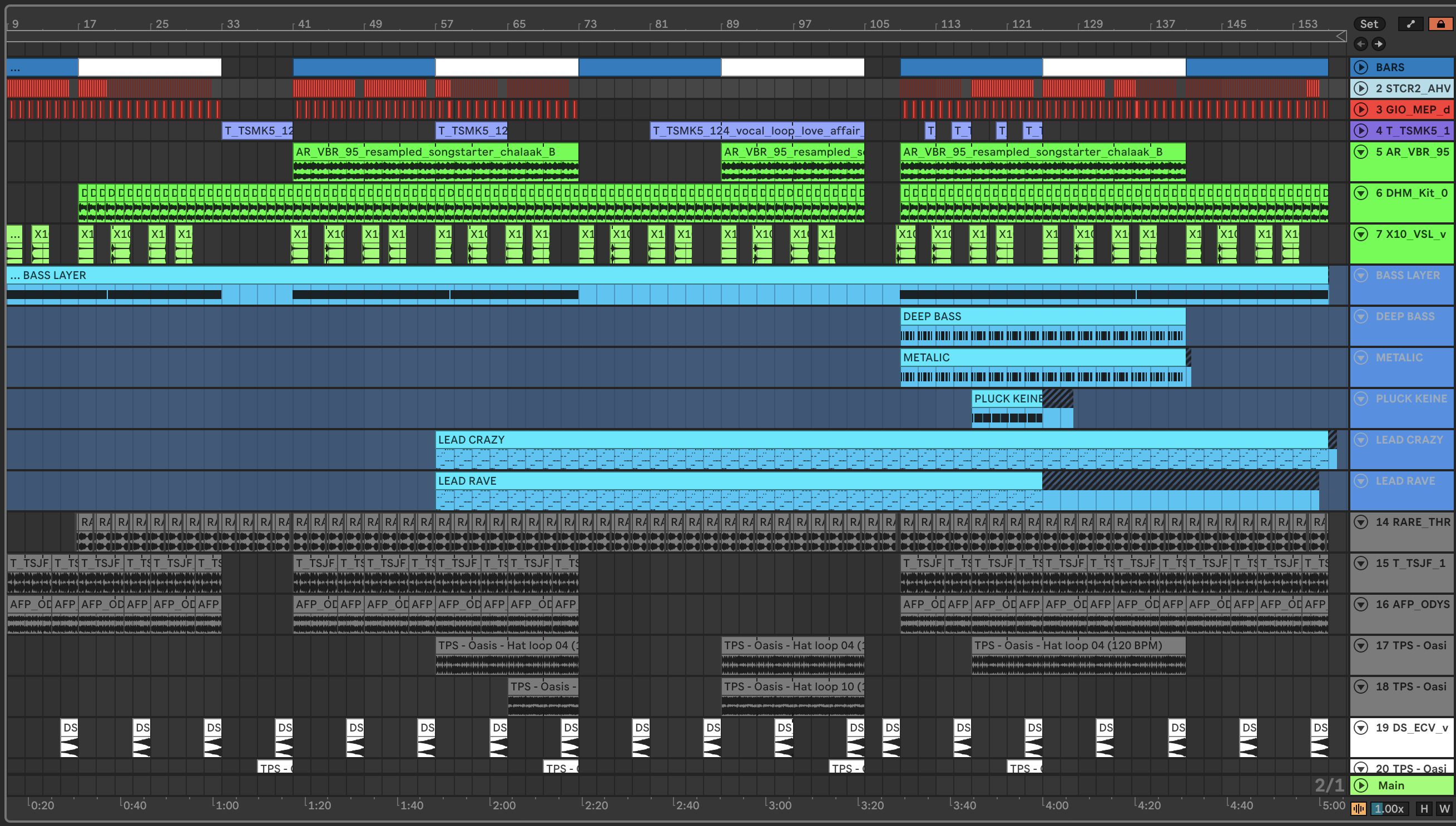Collapse the 5 AR_VBR_95 track
The image size is (1456, 826).
tap(1361, 152)
